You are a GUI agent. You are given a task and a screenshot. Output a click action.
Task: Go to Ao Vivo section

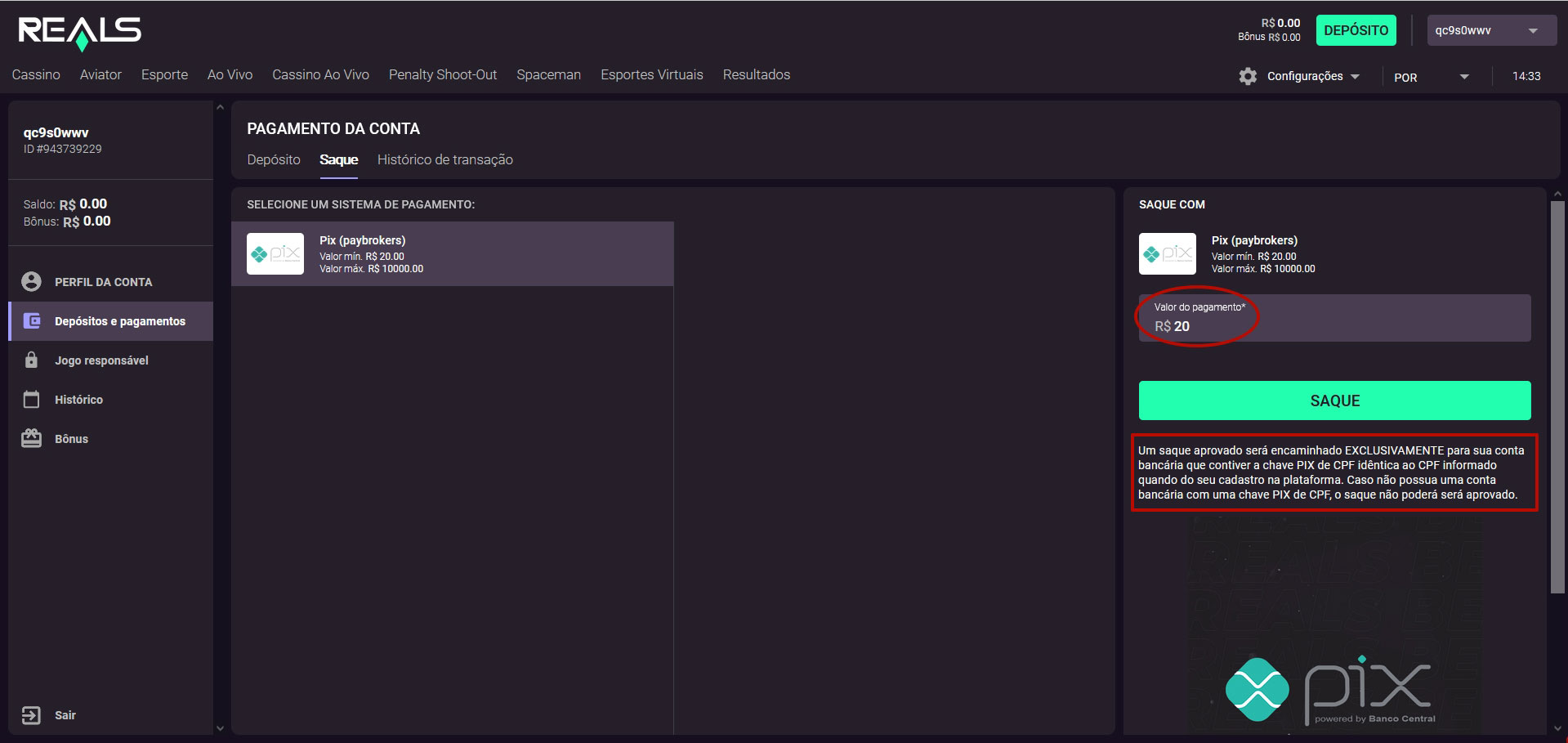(230, 74)
